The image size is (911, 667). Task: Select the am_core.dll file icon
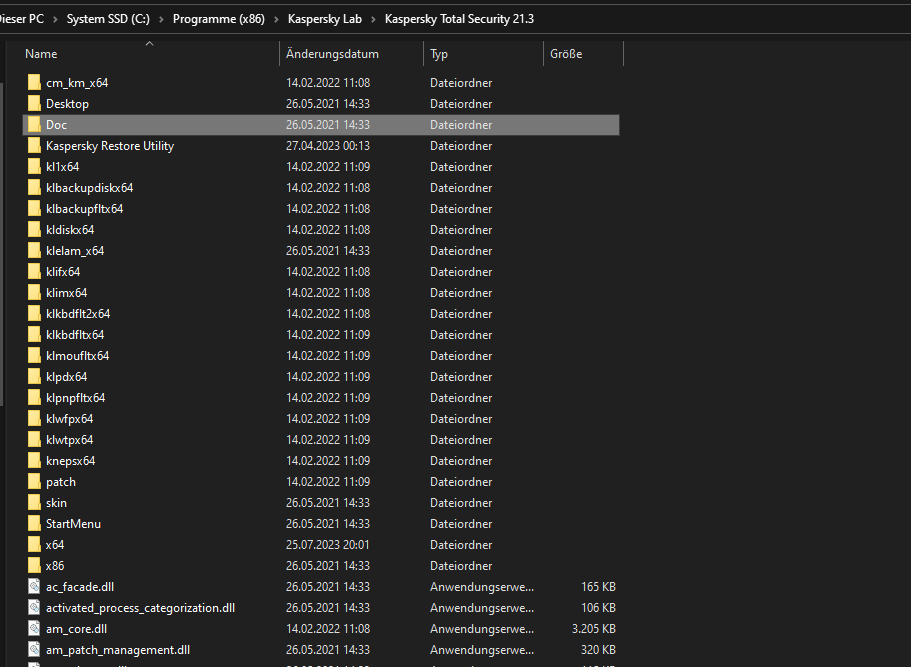(x=34, y=629)
